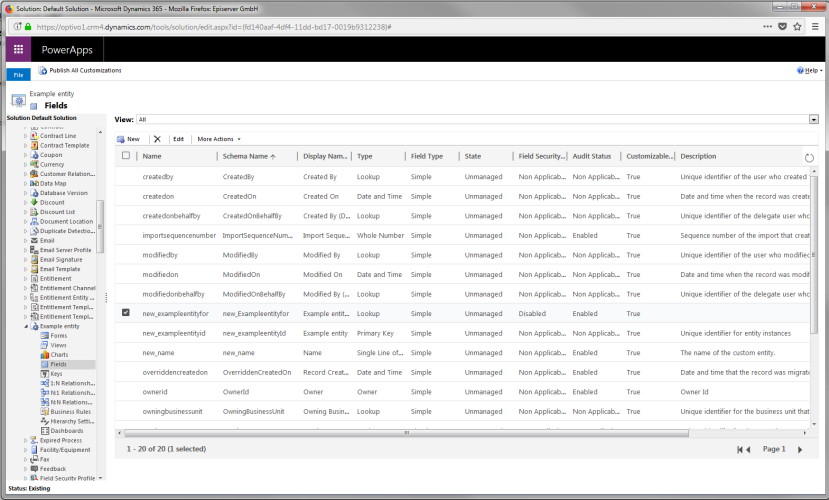829x500 pixels.
Task: Select Business Rules in the solution tree
Action: tap(70, 411)
